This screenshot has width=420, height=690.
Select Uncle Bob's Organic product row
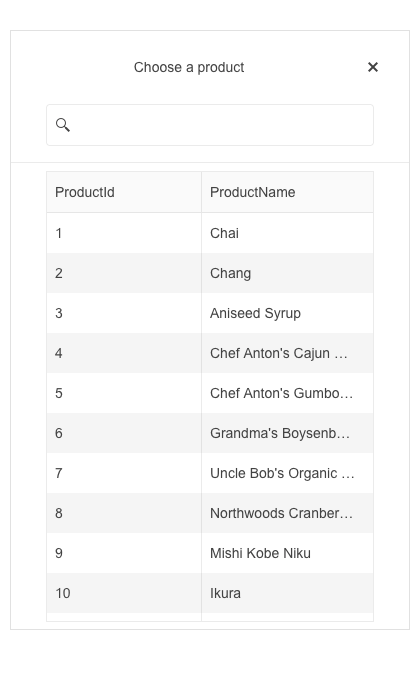[x=210, y=473]
